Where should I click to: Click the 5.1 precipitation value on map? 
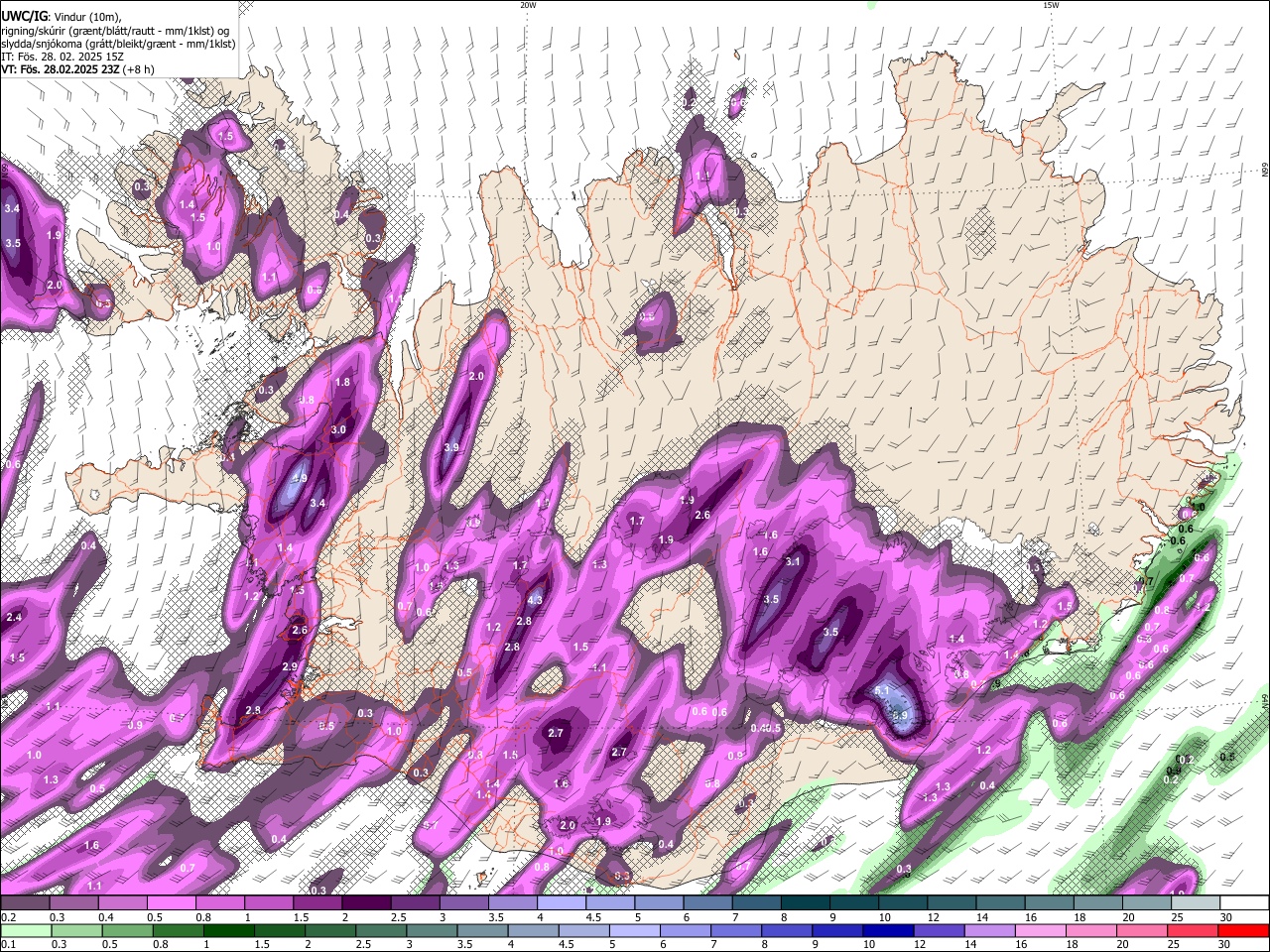[883, 690]
